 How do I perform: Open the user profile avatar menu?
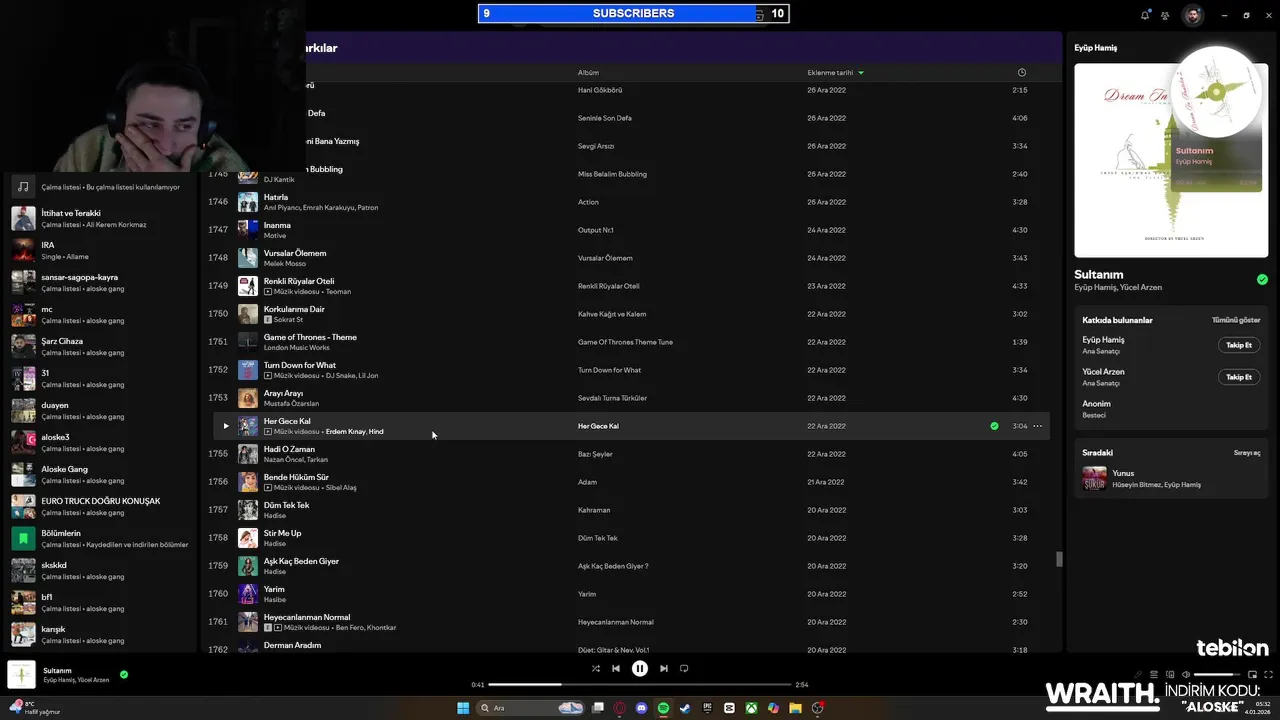(x=1193, y=15)
